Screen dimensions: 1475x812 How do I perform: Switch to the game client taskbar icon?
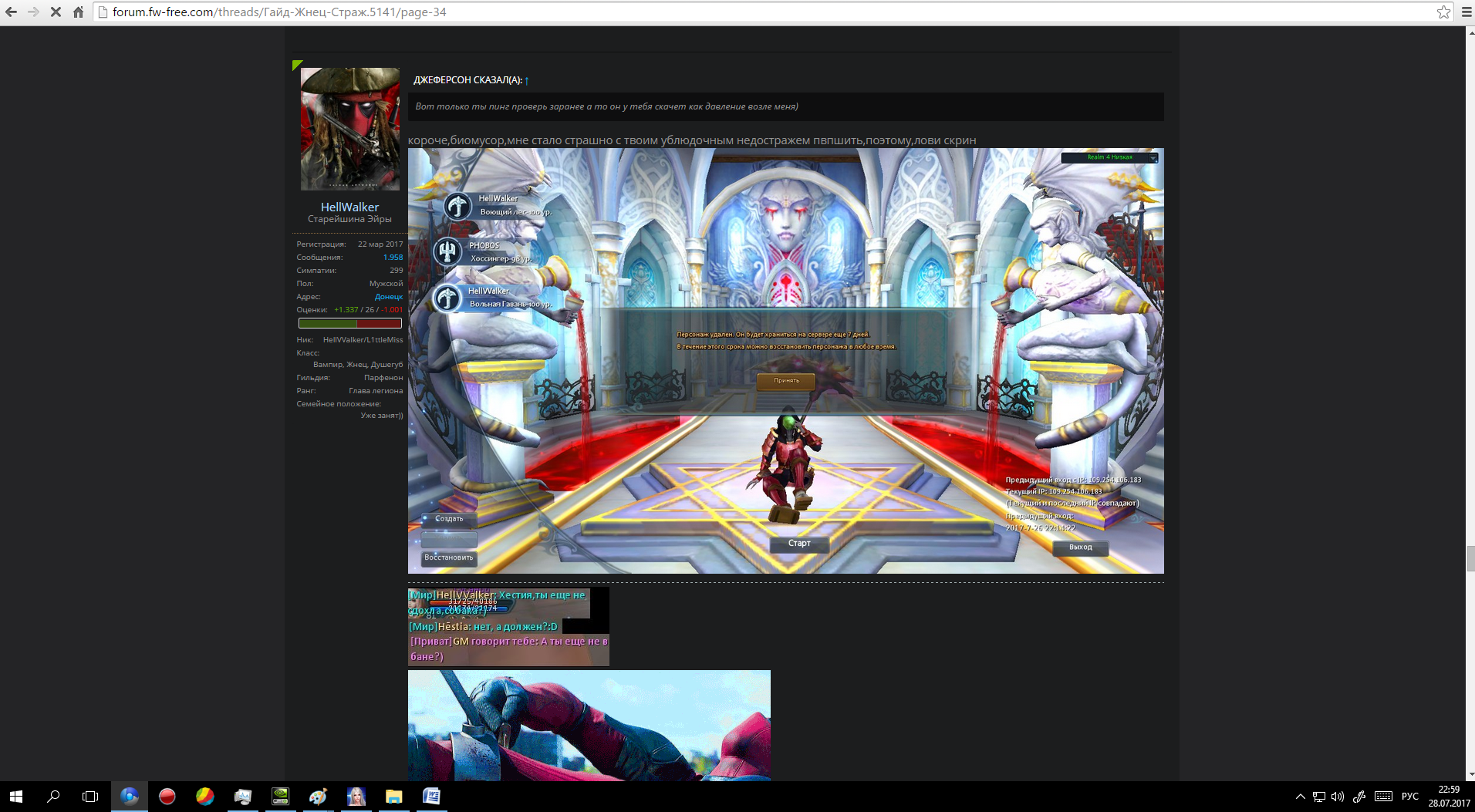[356, 797]
